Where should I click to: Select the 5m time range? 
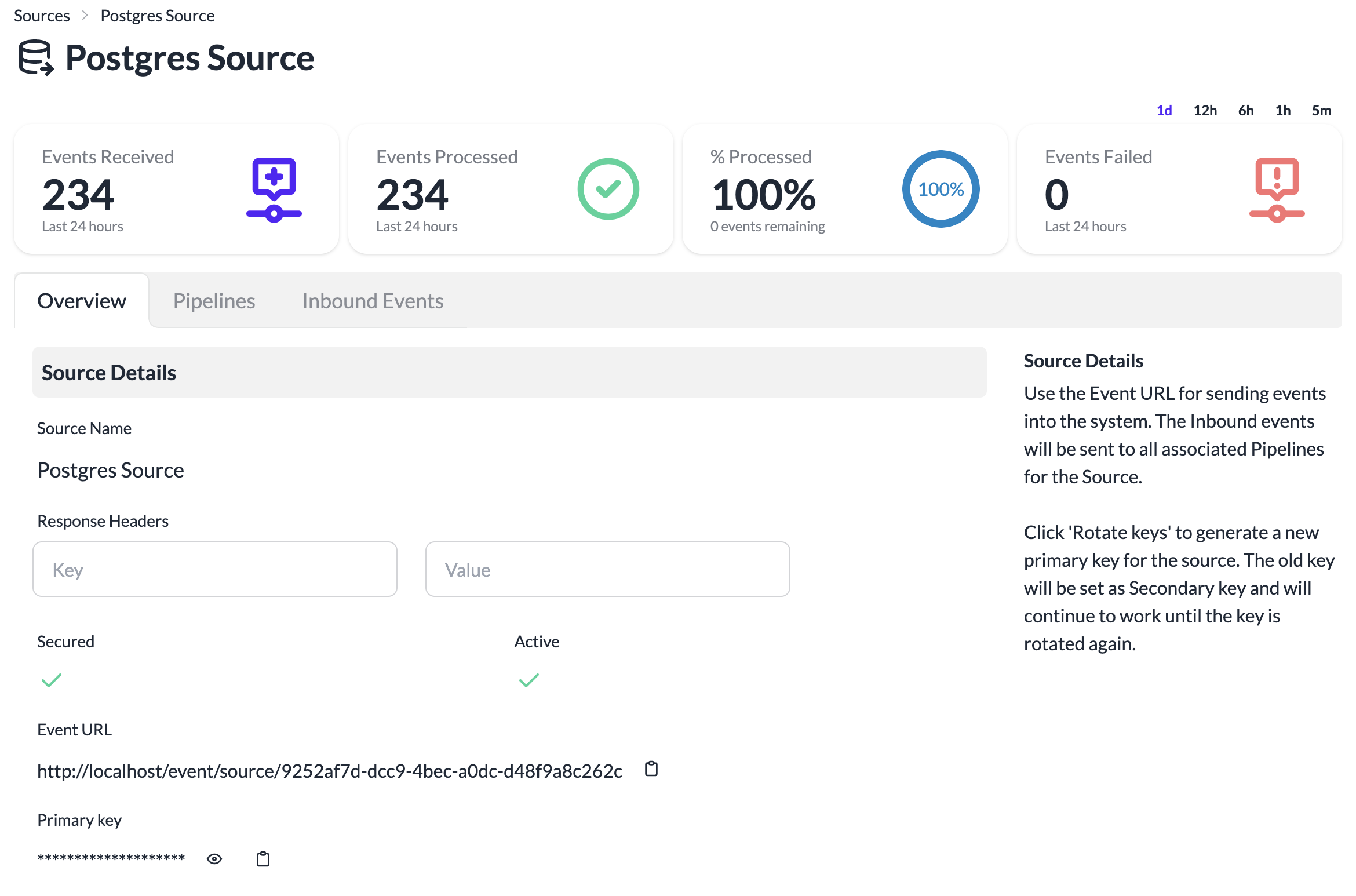coord(1321,110)
